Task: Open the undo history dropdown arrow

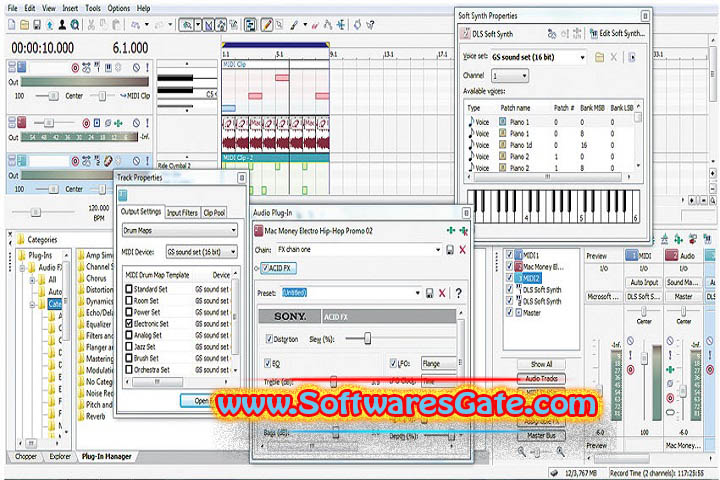Action: 147,25
